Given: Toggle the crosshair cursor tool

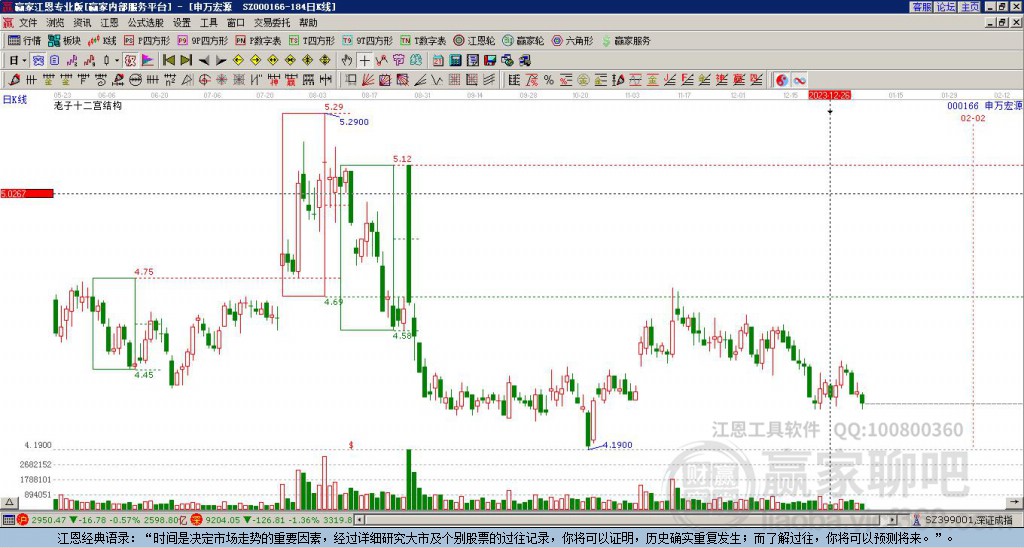Looking at the screenshot, I should click(x=364, y=60).
